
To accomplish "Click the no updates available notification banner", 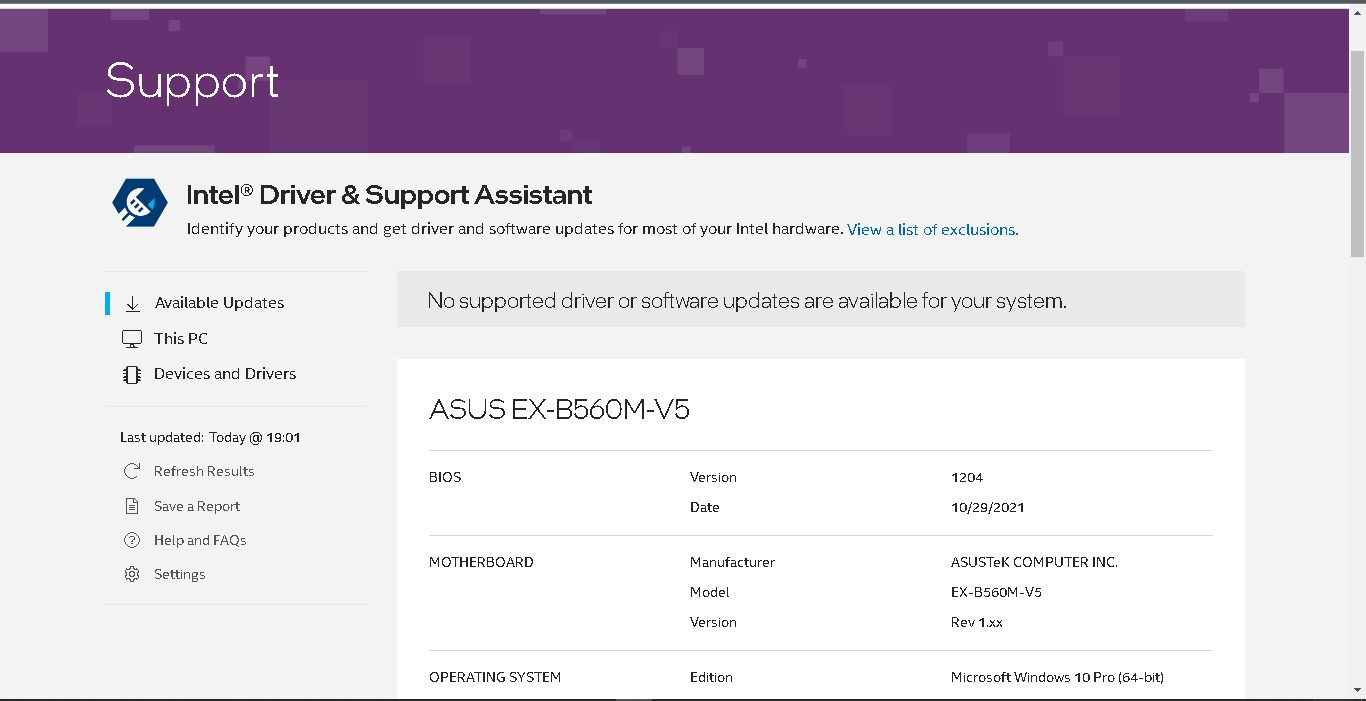I will (820, 299).
